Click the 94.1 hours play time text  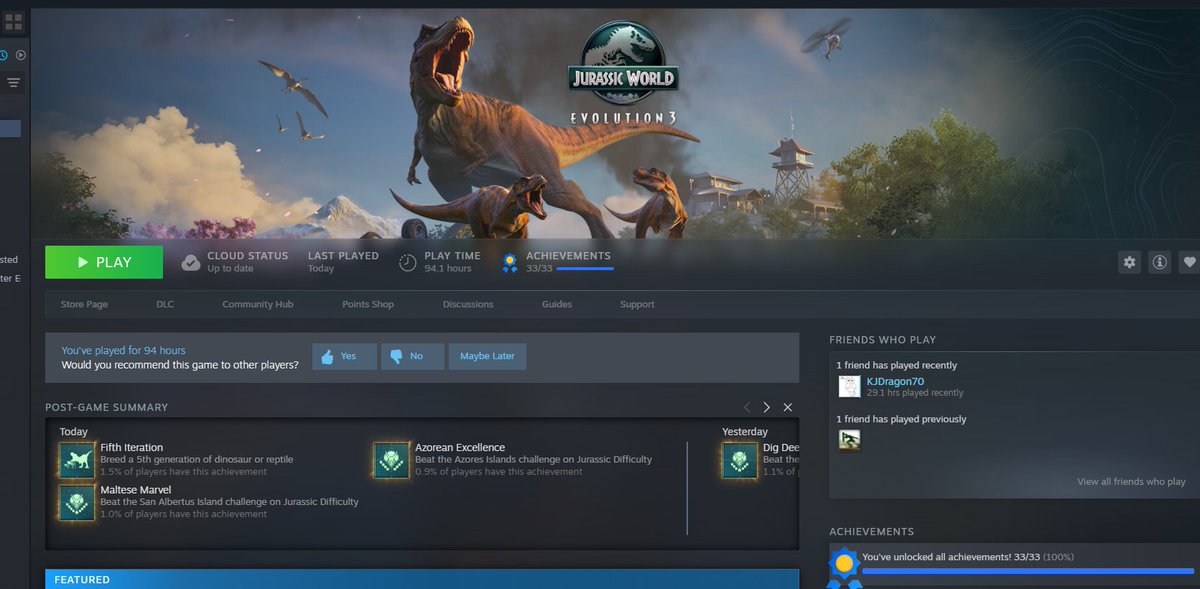tap(448, 268)
